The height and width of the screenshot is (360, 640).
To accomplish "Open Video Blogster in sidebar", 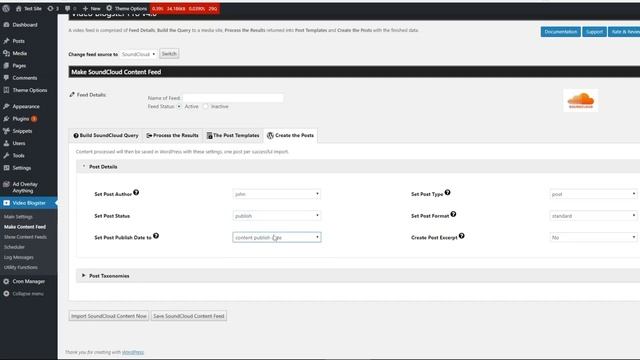I will click(x=29, y=203).
